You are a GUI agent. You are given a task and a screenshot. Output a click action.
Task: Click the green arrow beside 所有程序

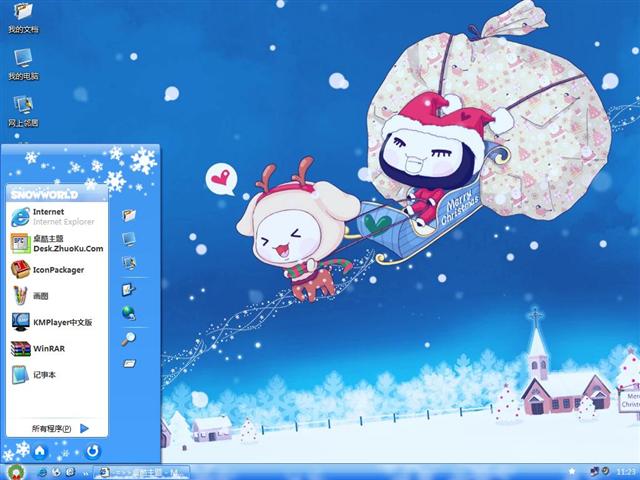pos(84,428)
